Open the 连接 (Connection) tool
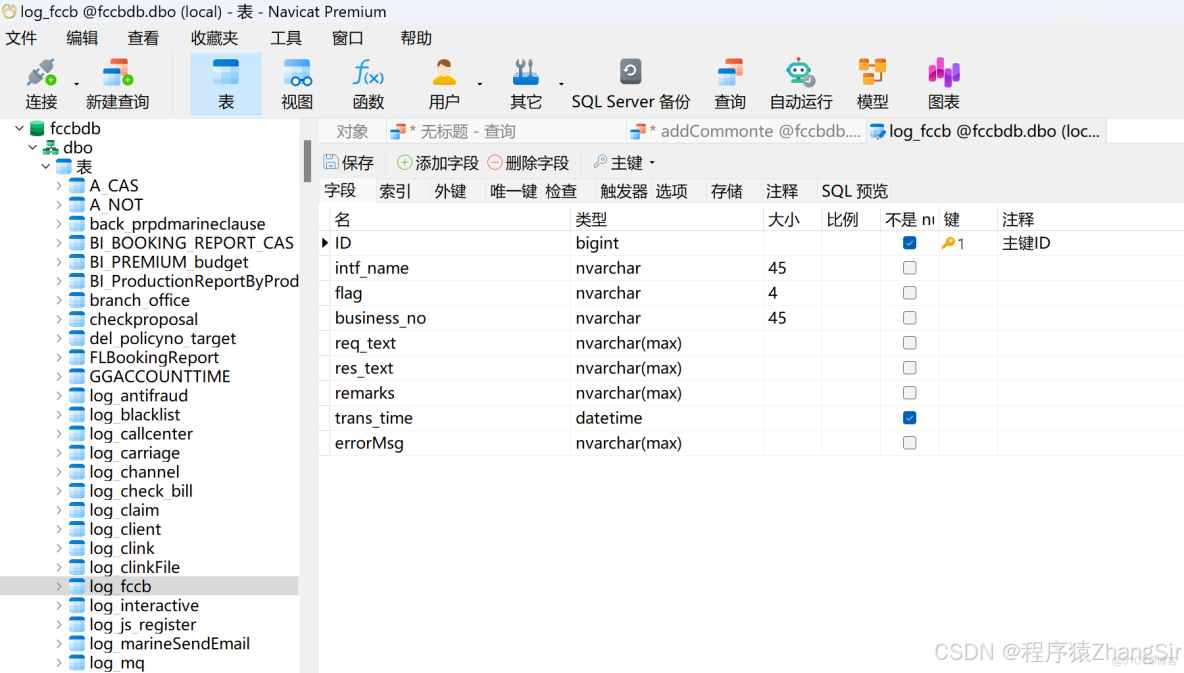 (40, 82)
